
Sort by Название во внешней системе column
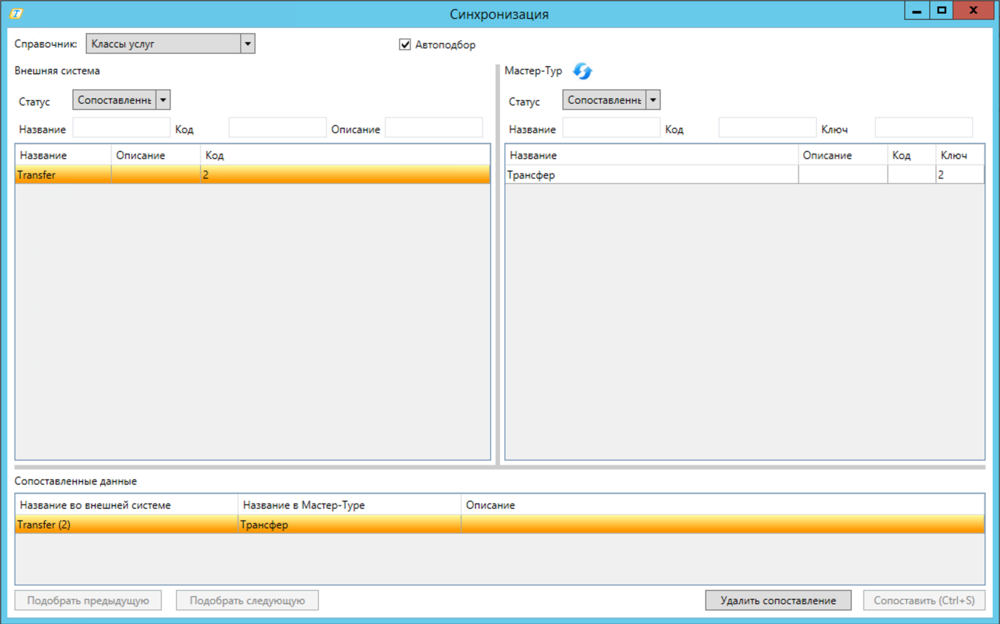coord(125,505)
